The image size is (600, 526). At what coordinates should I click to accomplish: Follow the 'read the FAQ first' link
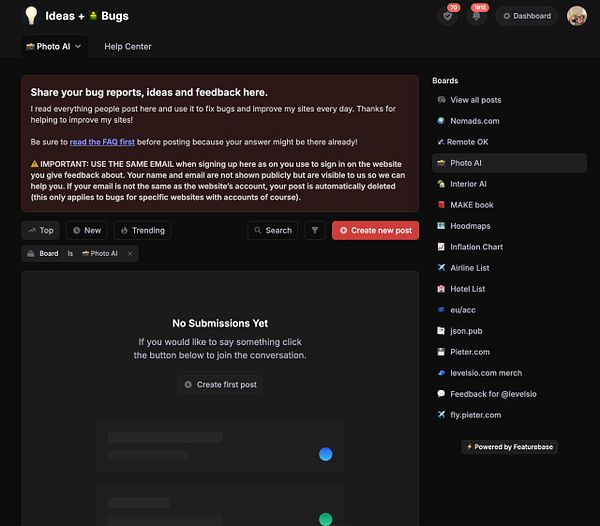tap(102, 142)
